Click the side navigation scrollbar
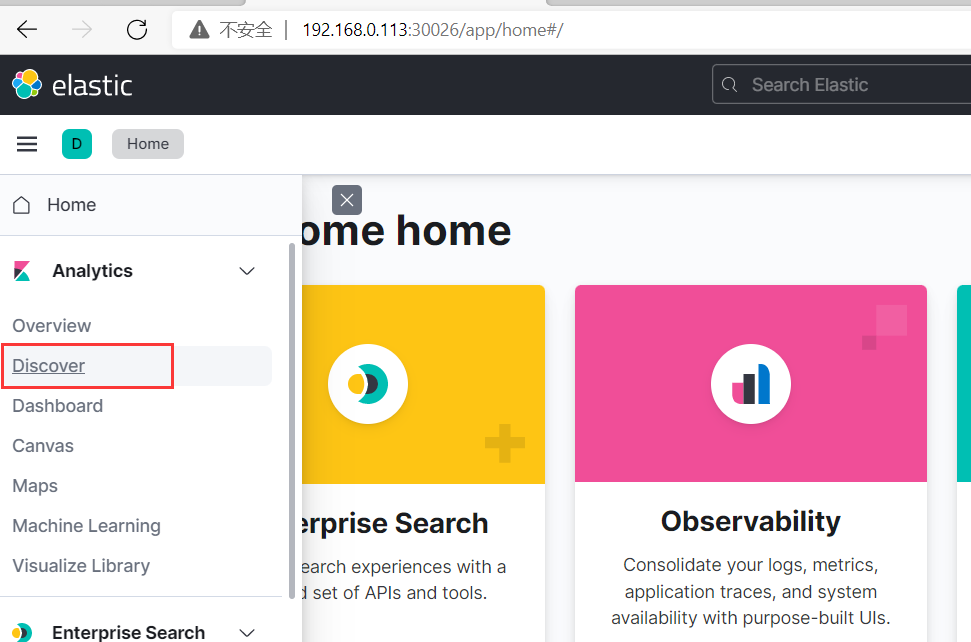Image resolution: width=971 pixels, height=642 pixels. coord(292,420)
